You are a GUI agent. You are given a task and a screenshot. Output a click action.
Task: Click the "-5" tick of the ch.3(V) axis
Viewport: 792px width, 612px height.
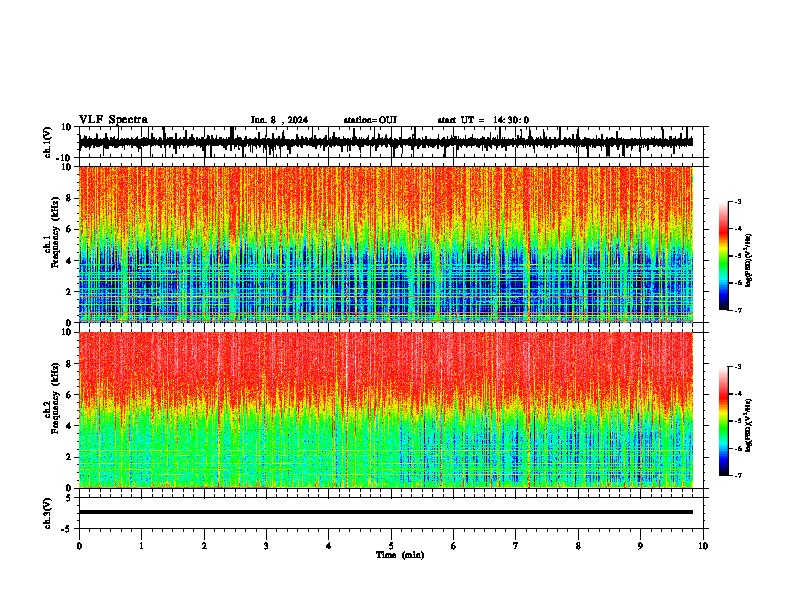(67, 529)
